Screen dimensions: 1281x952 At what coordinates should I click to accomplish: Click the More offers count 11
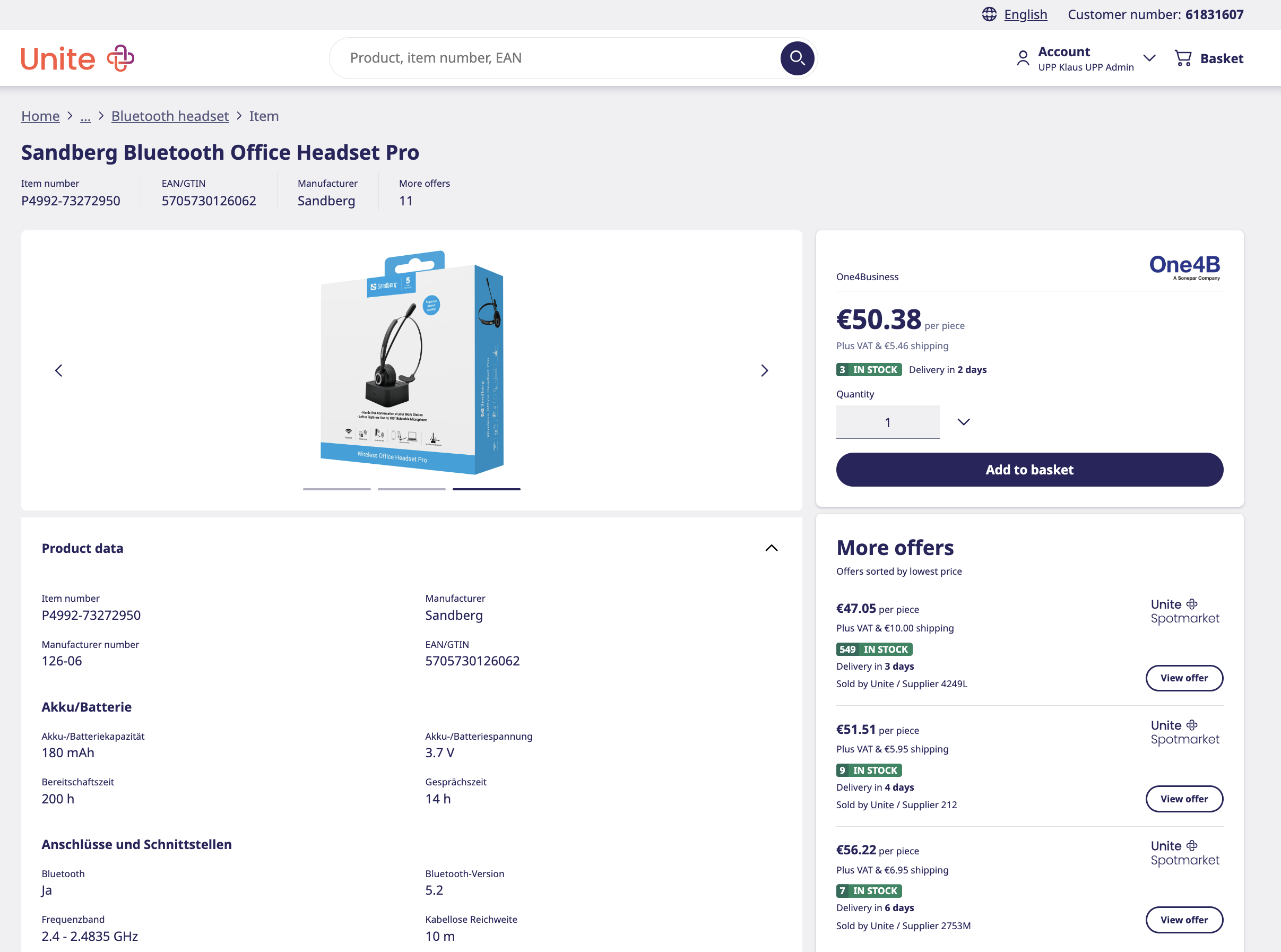(405, 201)
